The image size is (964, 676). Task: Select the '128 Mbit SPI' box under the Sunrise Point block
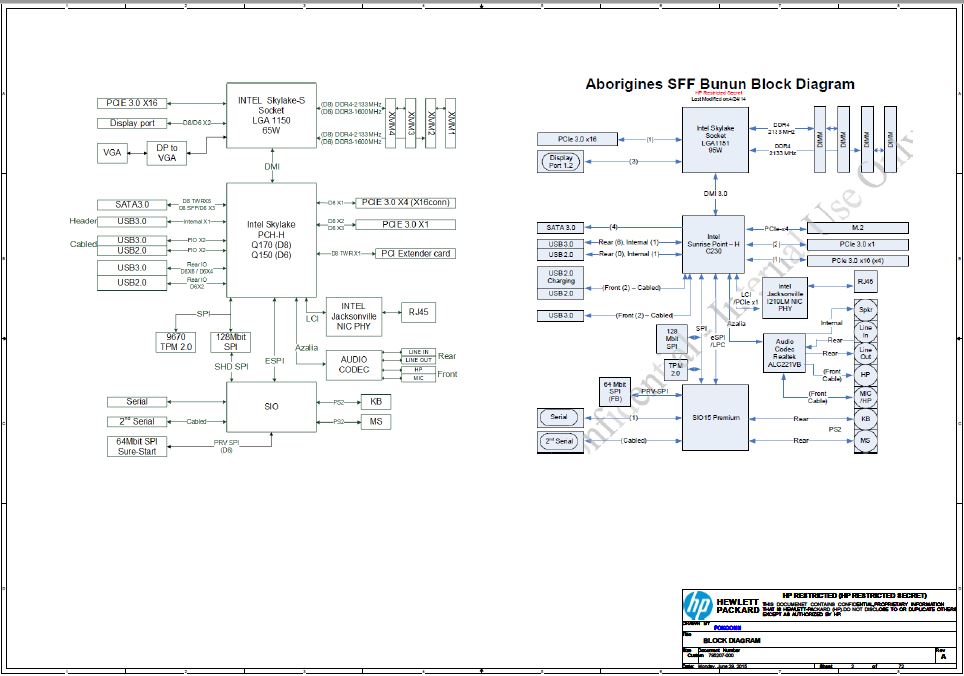tap(671, 339)
